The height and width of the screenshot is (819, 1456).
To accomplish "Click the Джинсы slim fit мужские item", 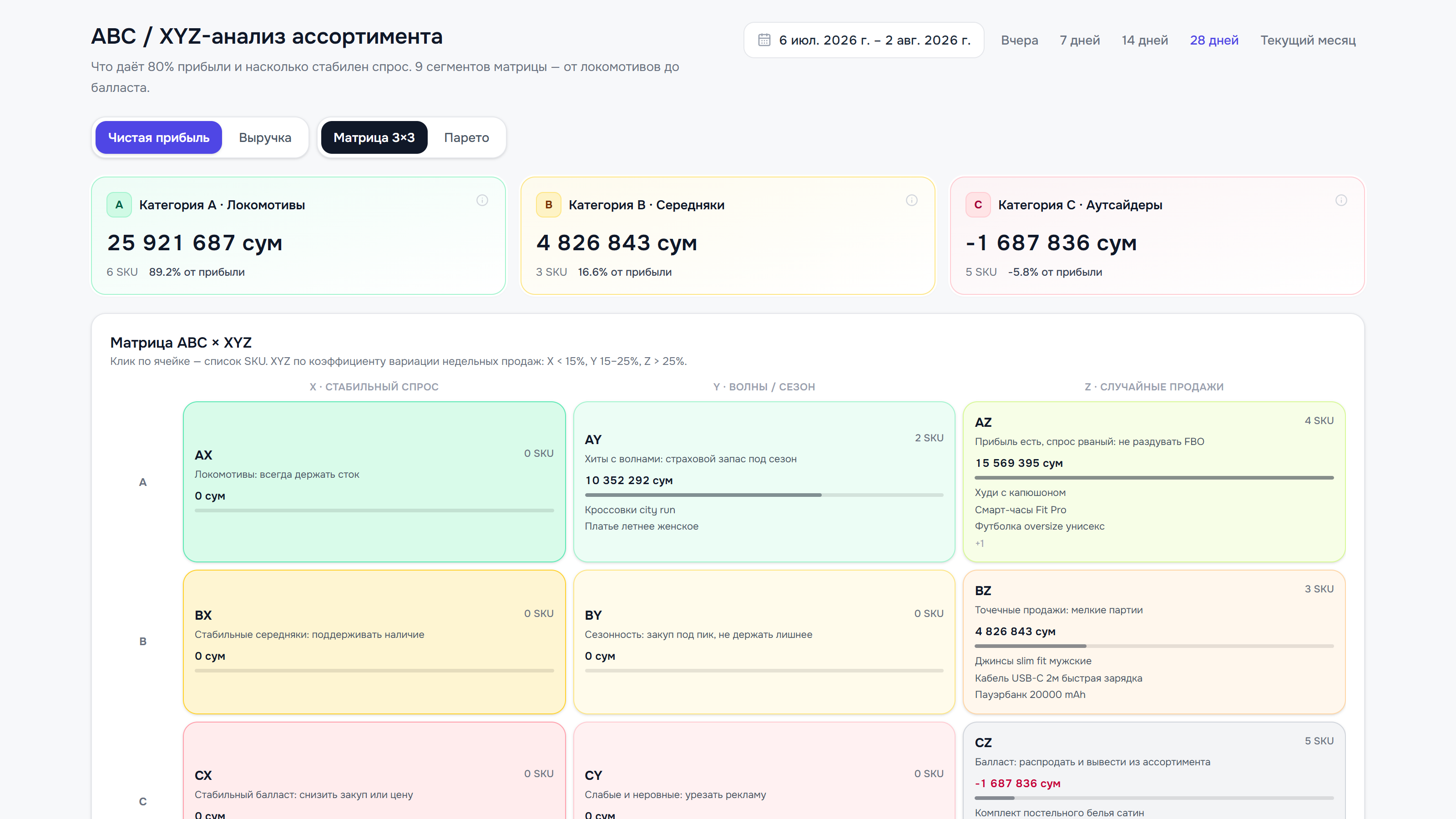I will 1033,661.
